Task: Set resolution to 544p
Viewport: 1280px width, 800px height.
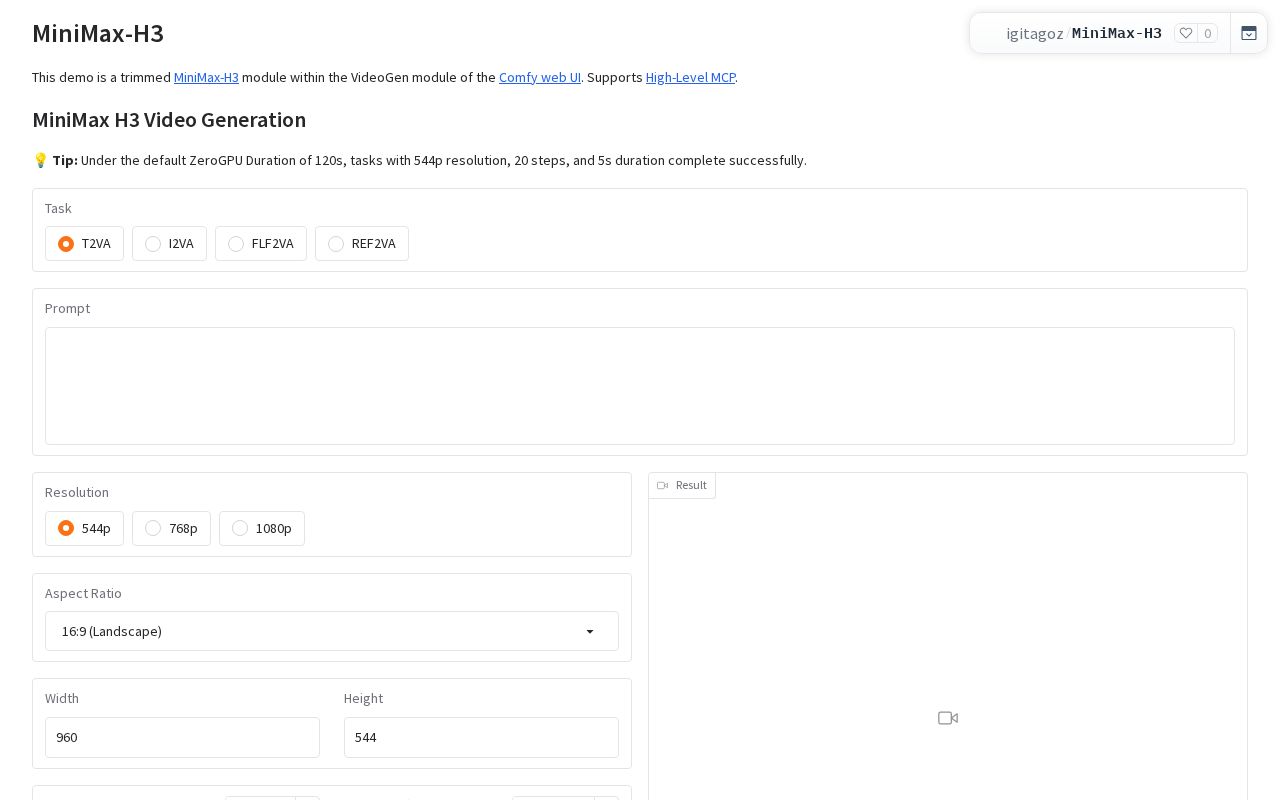Action: 85,528
